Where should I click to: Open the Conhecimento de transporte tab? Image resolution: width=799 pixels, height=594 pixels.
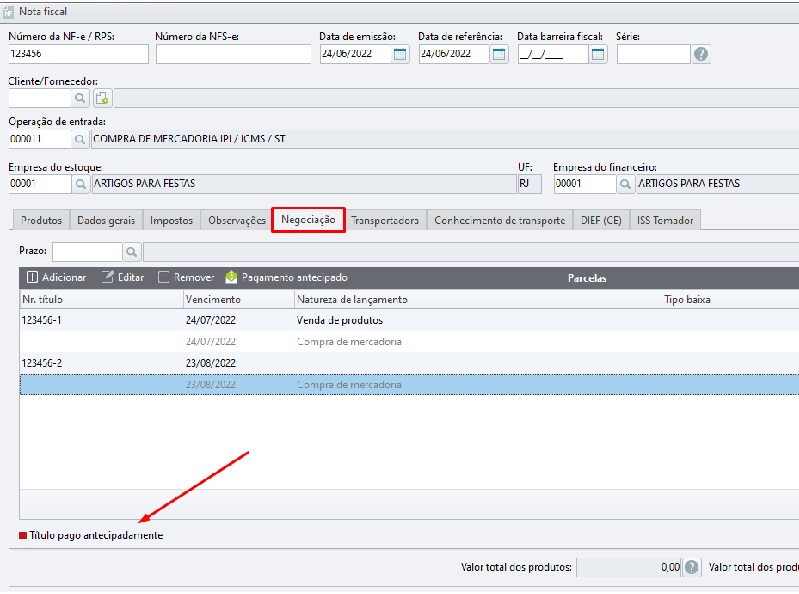pyautogui.click(x=499, y=221)
